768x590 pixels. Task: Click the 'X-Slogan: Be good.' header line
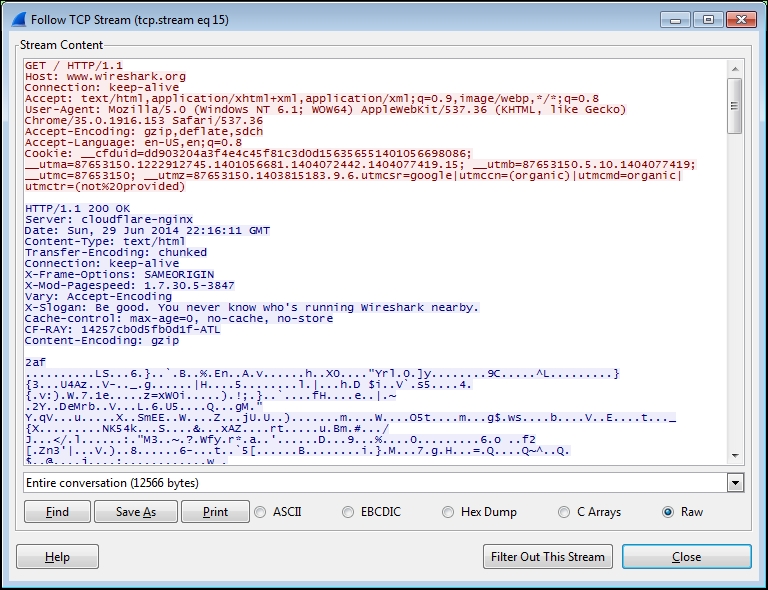point(252,307)
